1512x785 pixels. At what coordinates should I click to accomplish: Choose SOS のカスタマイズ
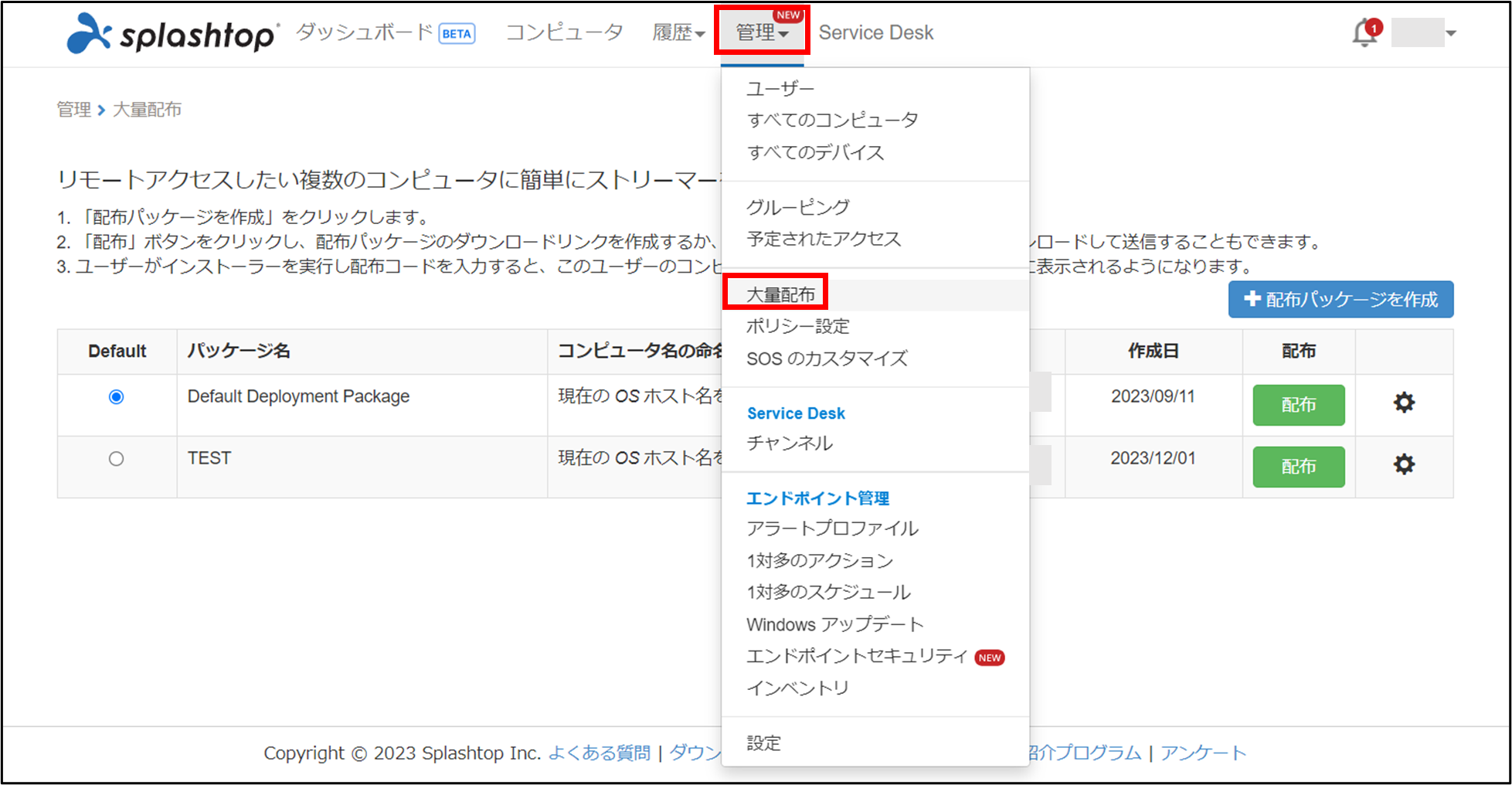[827, 359]
